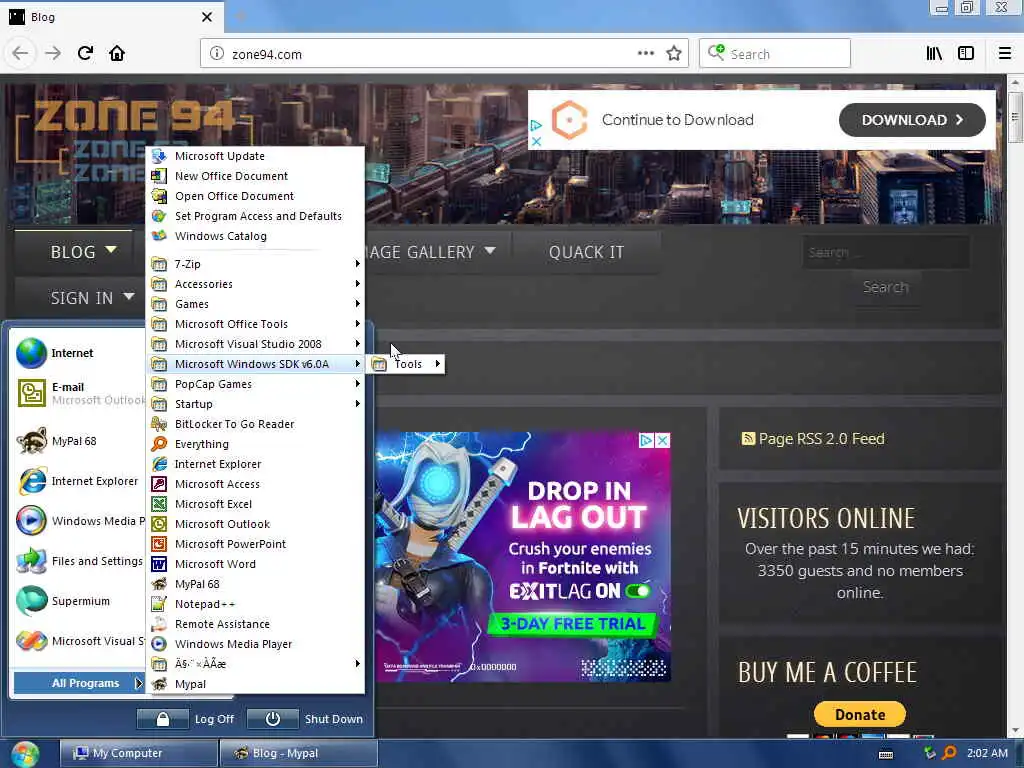
Task: Launch Microsoft Word
Action: click(x=255, y=564)
